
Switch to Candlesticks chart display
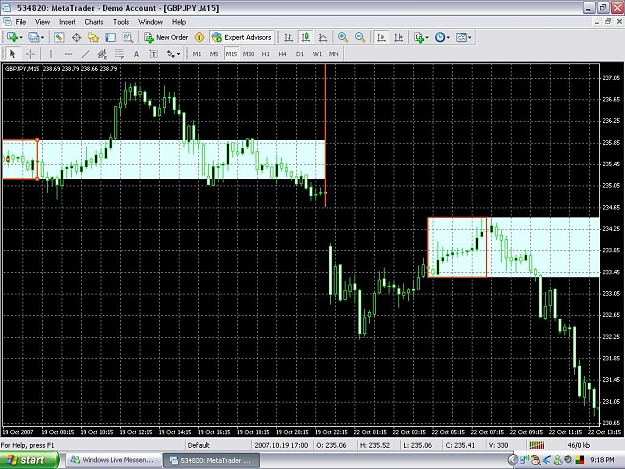coord(306,37)
